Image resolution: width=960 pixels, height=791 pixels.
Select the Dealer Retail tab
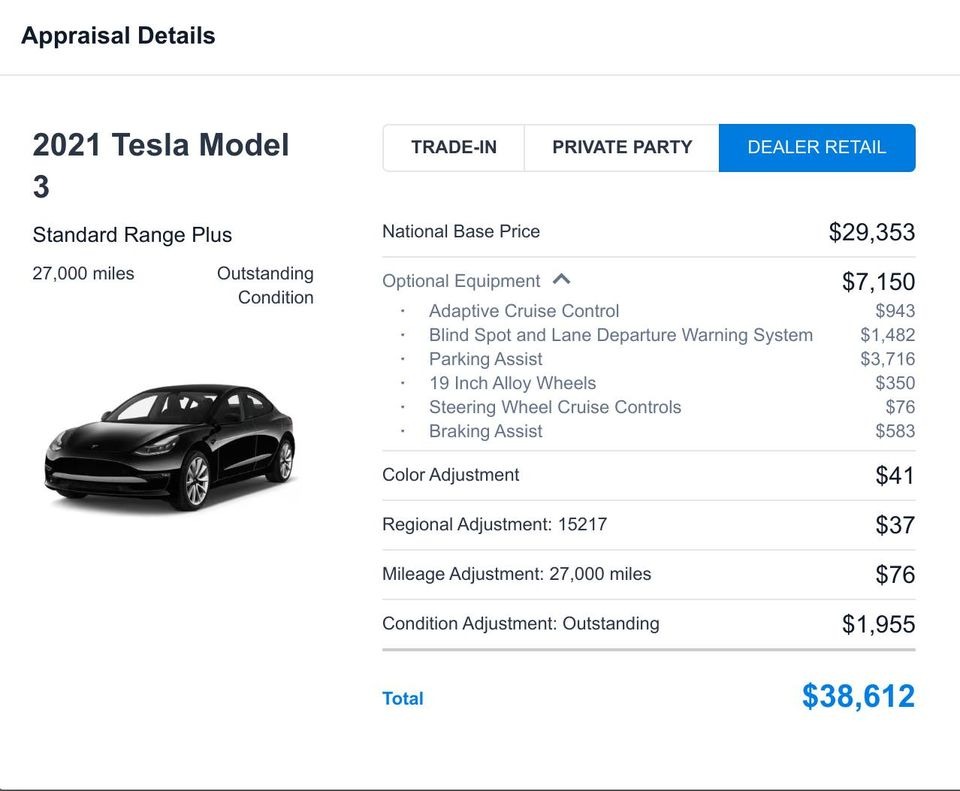click(817, 148)
